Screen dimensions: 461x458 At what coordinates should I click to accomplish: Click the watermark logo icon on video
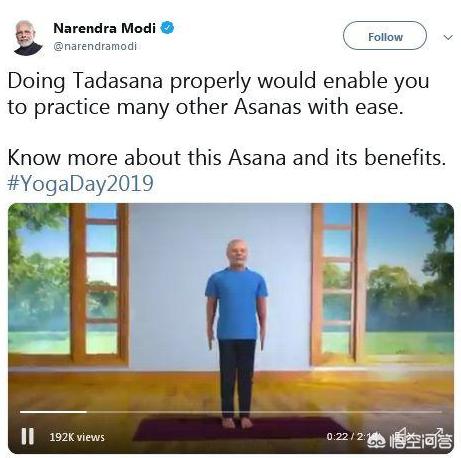click(376, 440)
